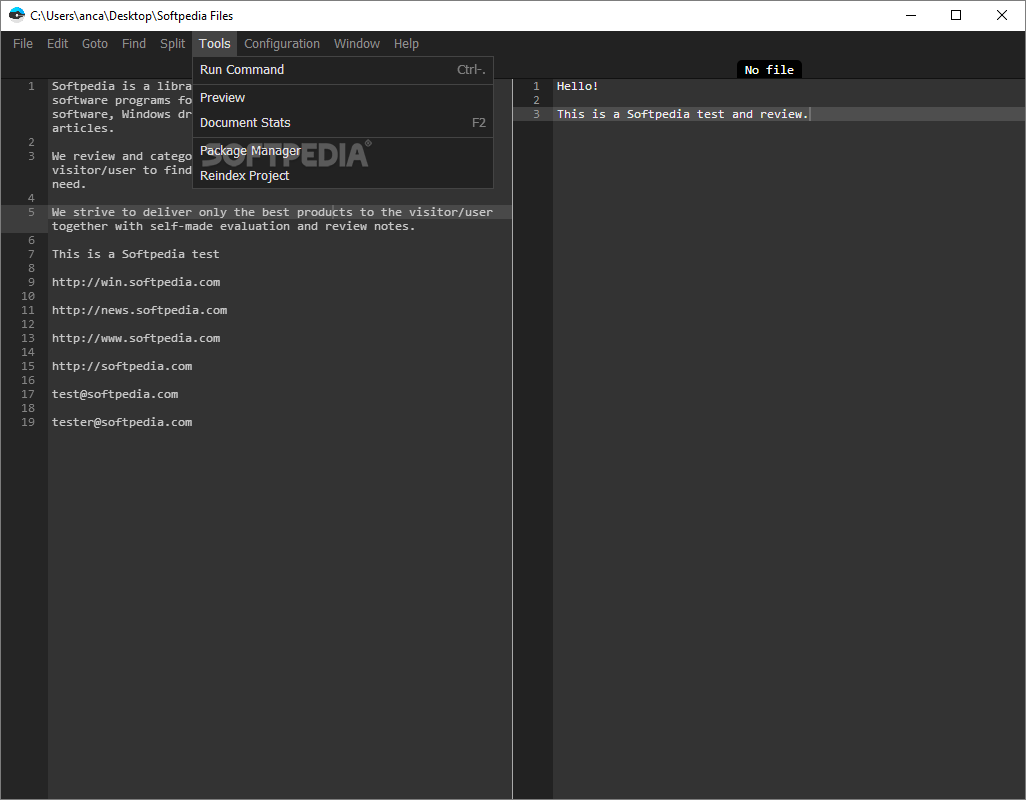Viewport: 1026px width, 800px height.
Task: Open Package Manager from Tools menu
Action: coord(343,150)
